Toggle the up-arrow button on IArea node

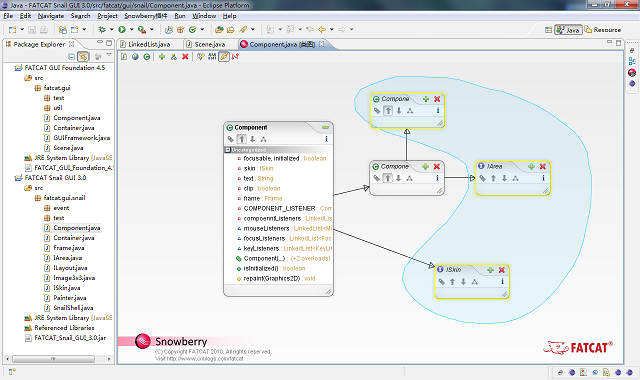493,178
